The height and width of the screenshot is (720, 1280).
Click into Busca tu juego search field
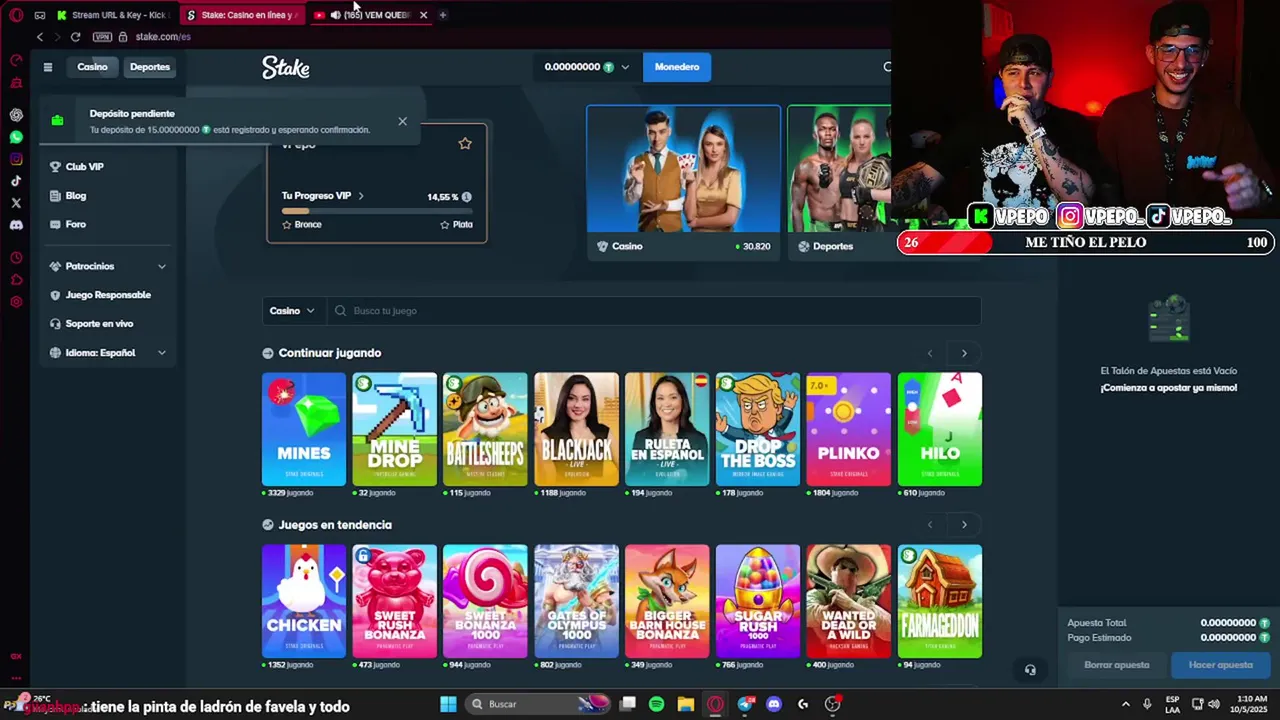pyautogui.click(x=654, y=311)
